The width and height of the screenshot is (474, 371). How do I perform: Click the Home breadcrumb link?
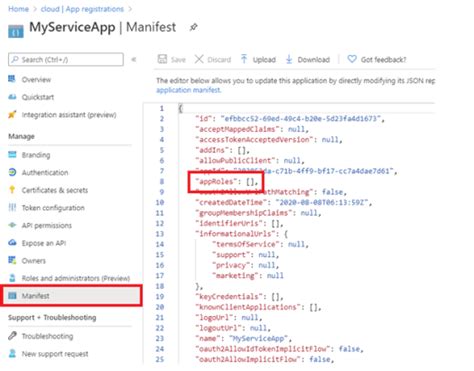pos(18,9)
